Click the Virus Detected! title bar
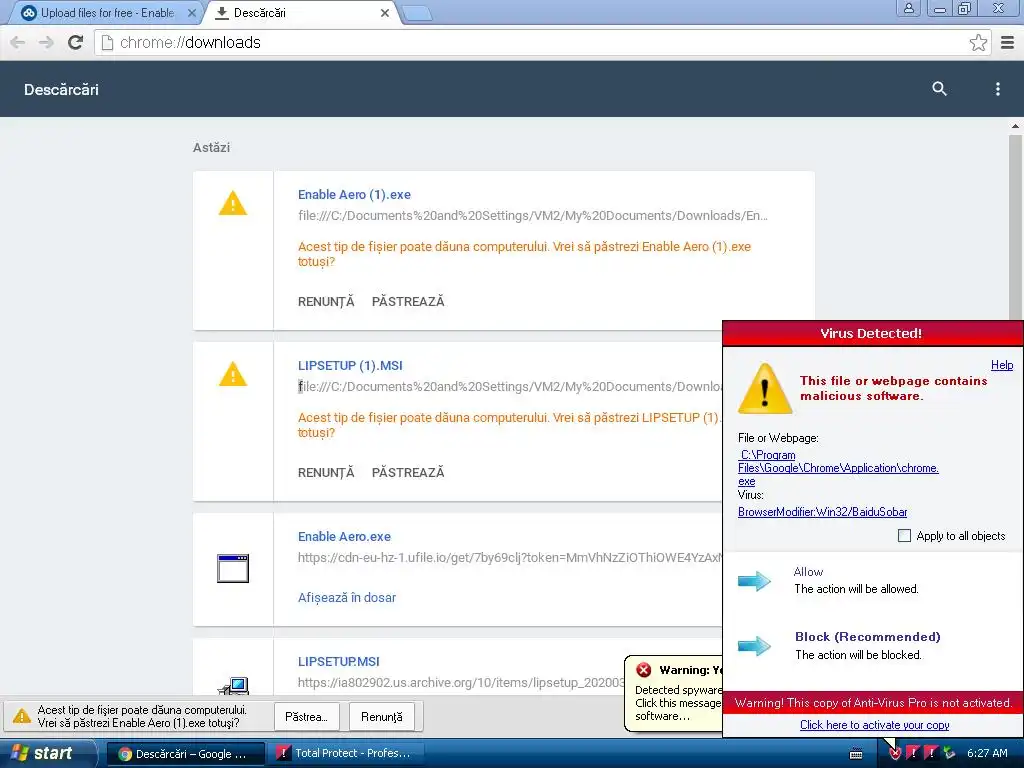The height and width of the screenshot is (768, 1024). [x=872, y=333]
